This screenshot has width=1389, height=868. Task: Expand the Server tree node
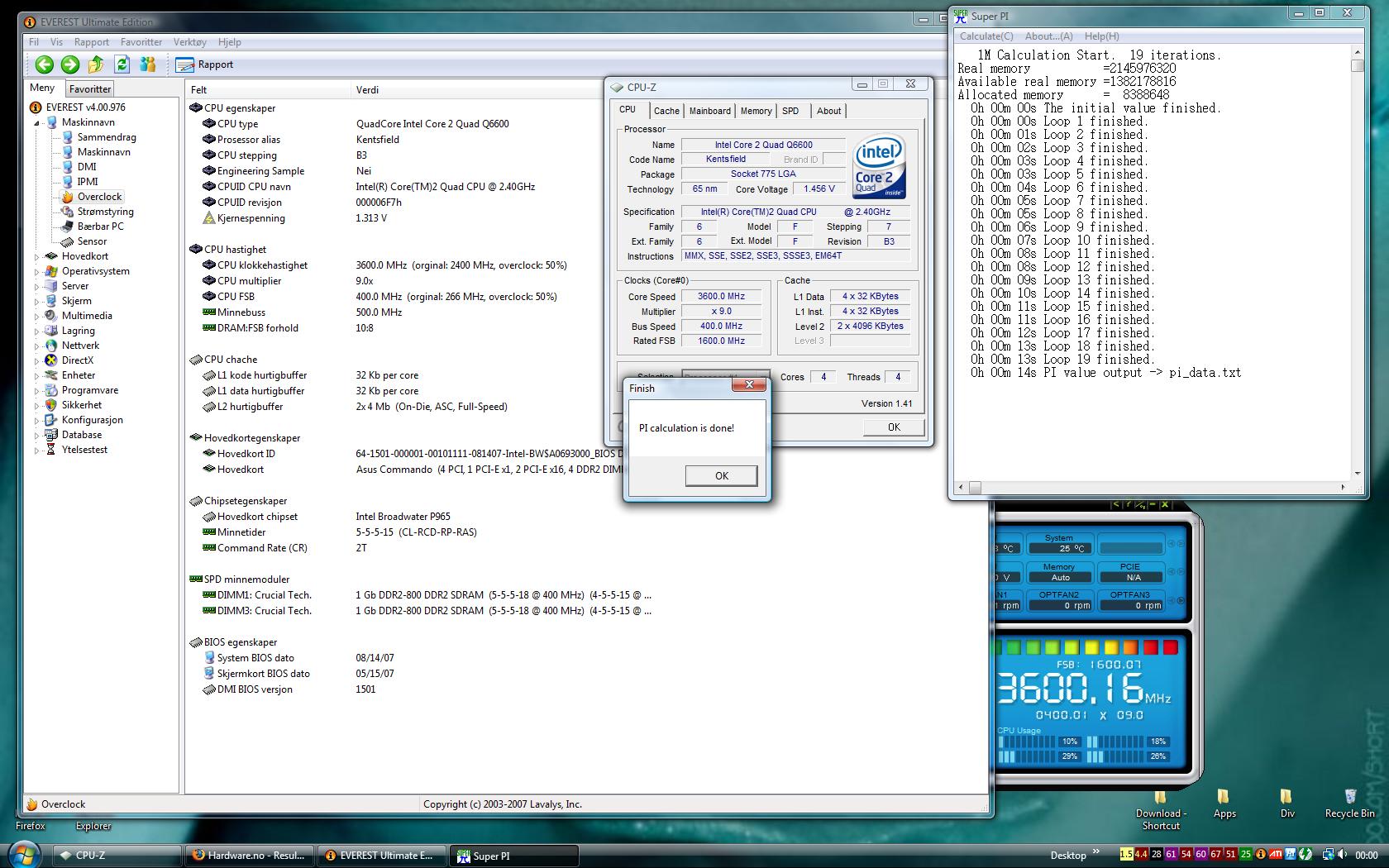[x=37, y=286]
